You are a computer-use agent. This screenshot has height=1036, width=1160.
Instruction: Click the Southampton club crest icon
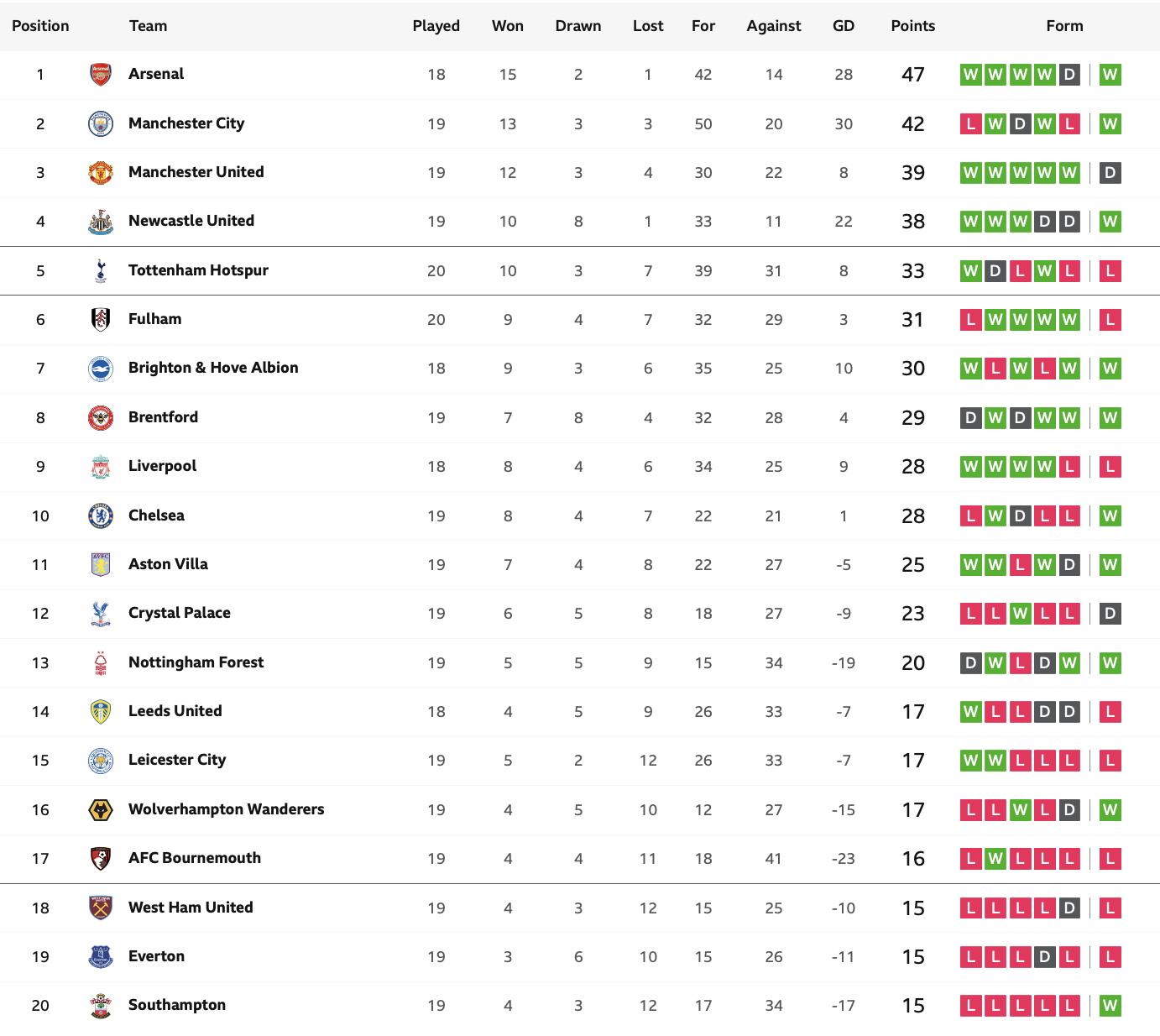click(101, 1006)
